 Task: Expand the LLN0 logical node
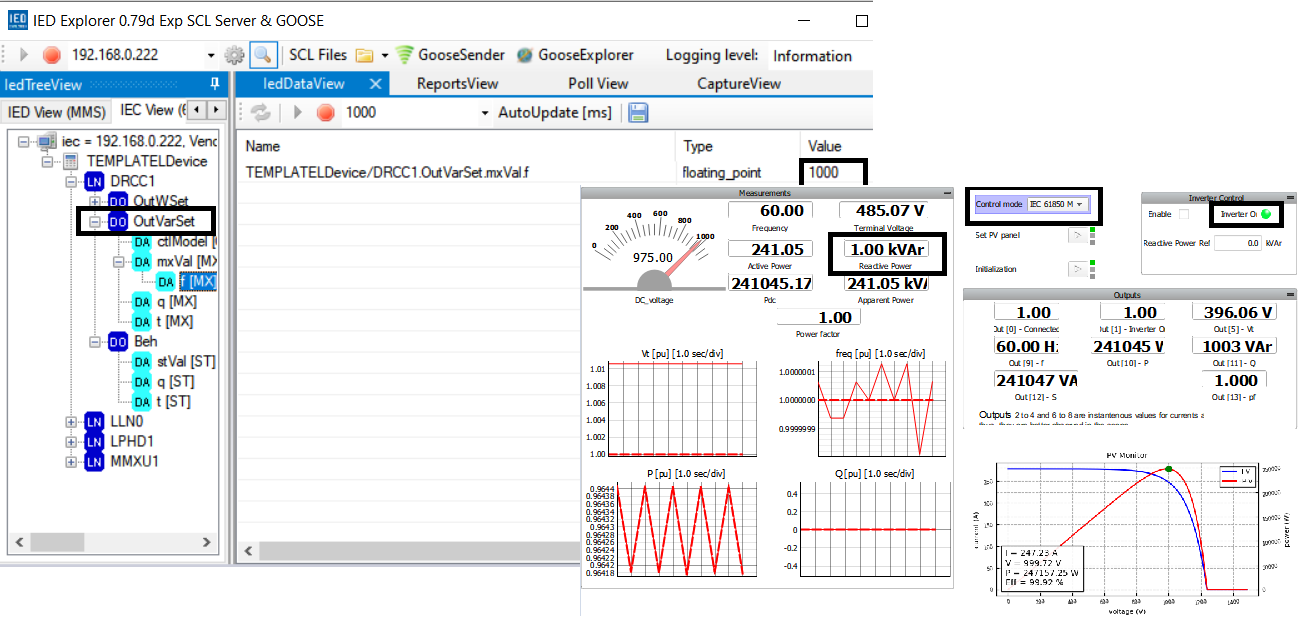coord(71,422)
